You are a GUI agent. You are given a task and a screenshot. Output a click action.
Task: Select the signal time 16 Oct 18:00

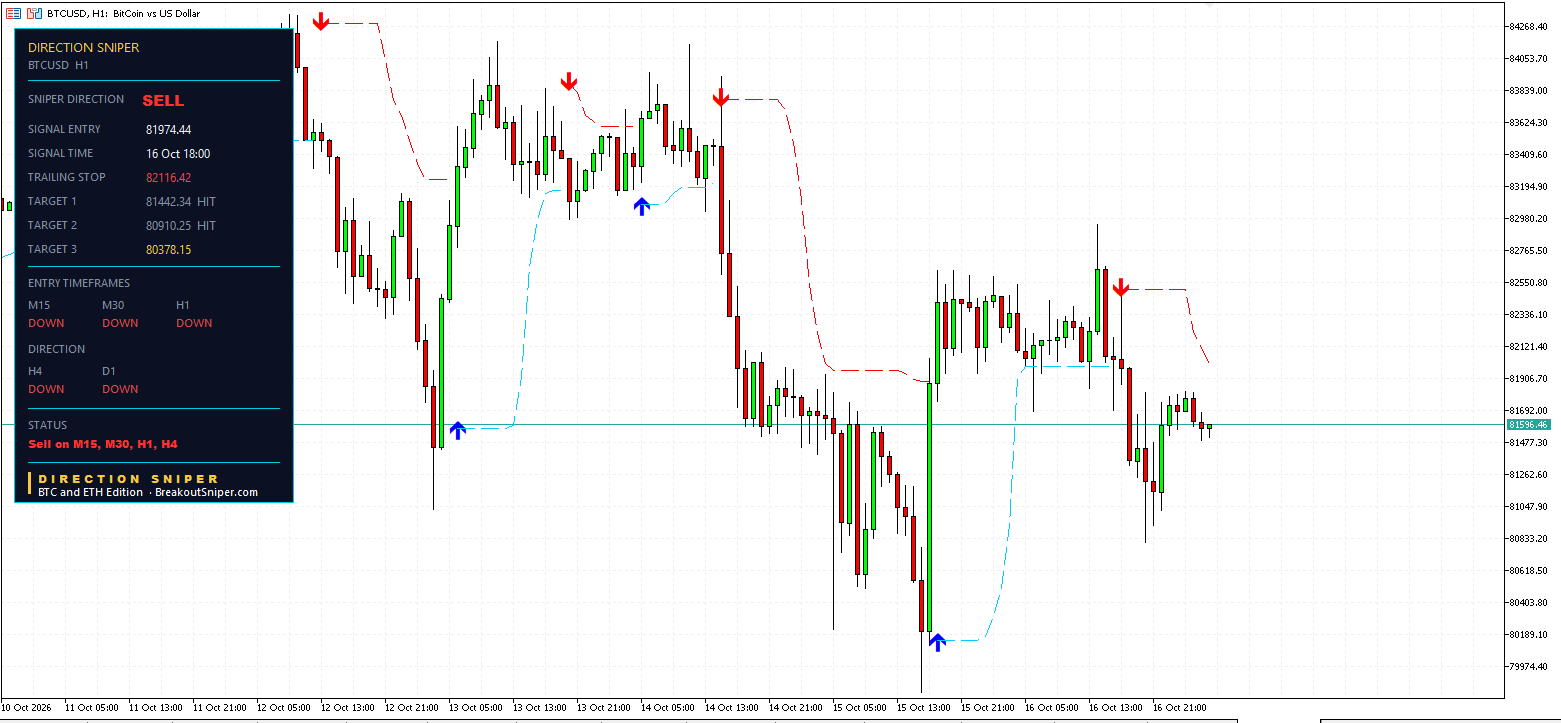click(178, 153)
